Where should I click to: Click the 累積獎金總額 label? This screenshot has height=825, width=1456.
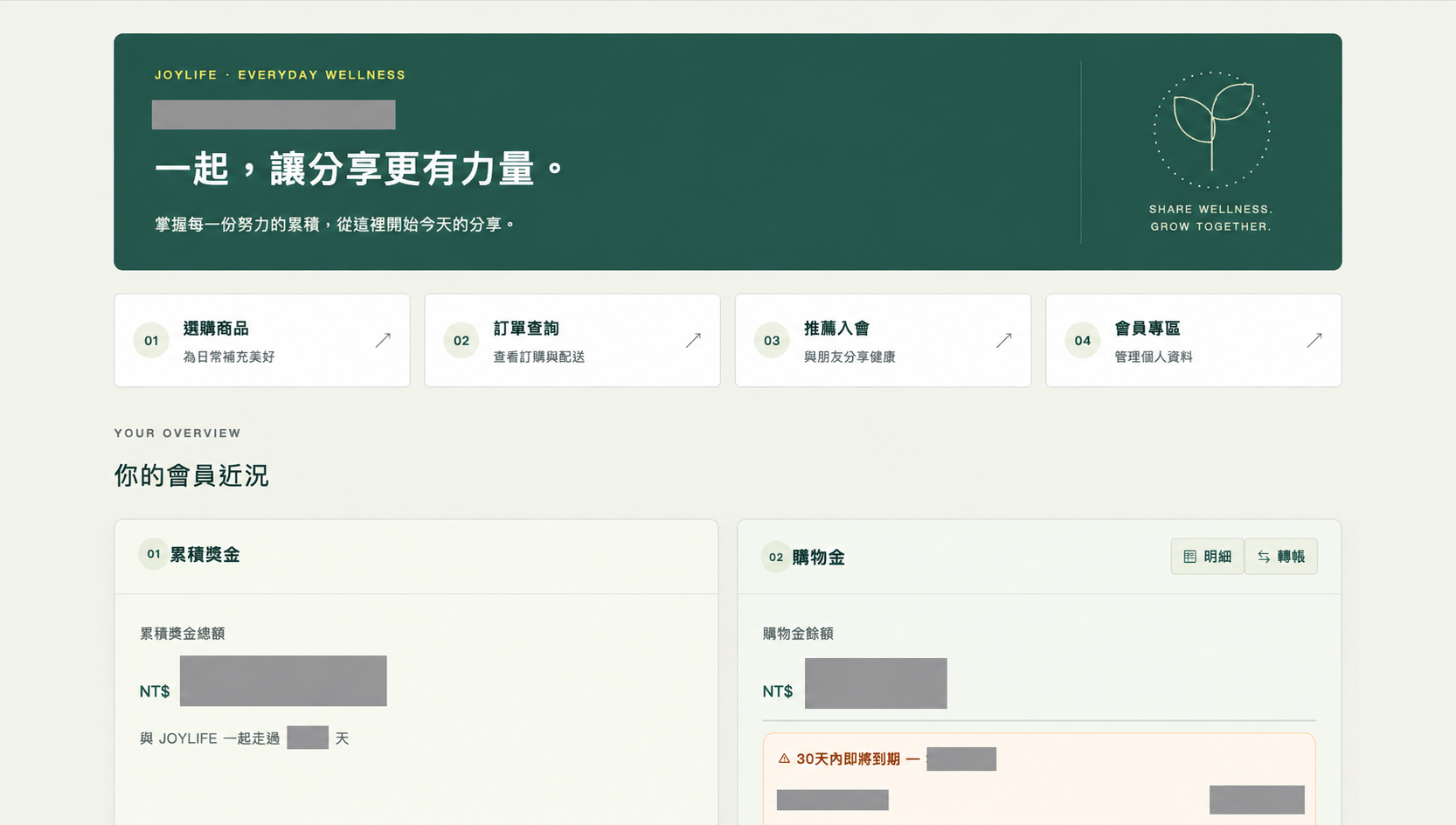pyautogui.click(x=183, y=634)
